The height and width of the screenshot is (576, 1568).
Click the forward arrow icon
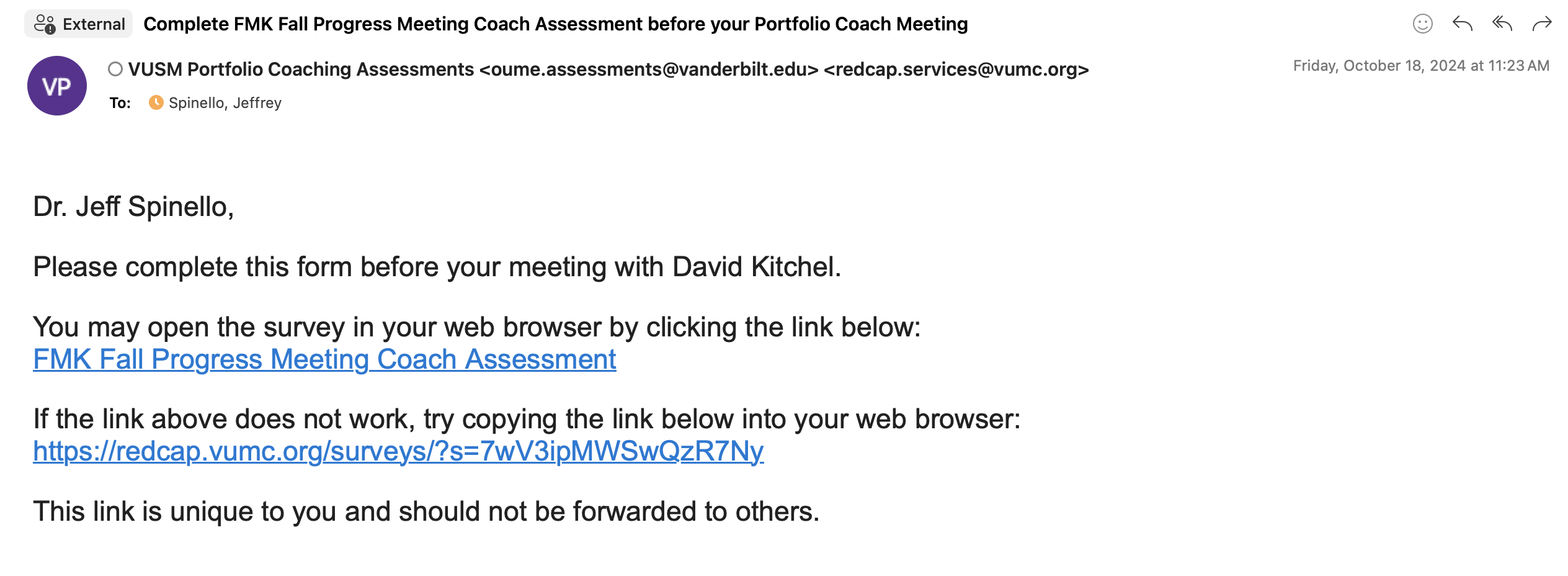pos(1541,24)
